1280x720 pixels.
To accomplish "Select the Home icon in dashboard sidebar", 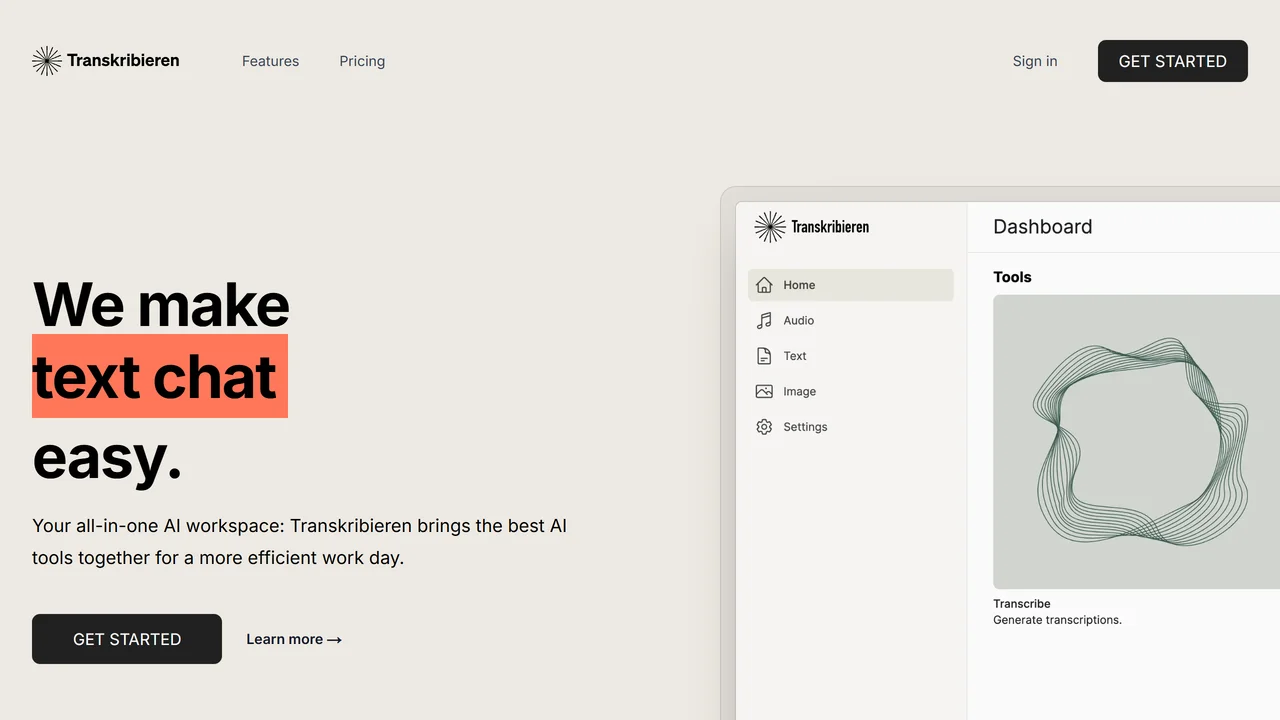I will [764, 285].
